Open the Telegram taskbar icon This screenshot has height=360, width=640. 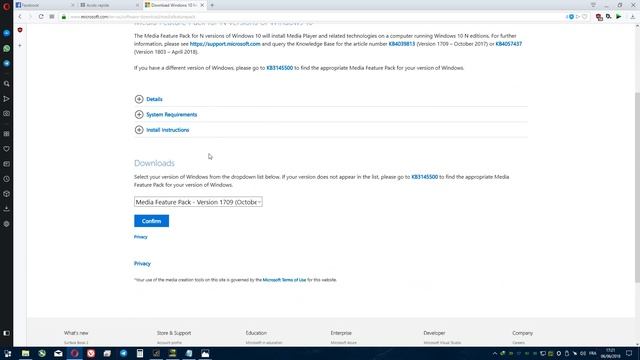point(123,353)
